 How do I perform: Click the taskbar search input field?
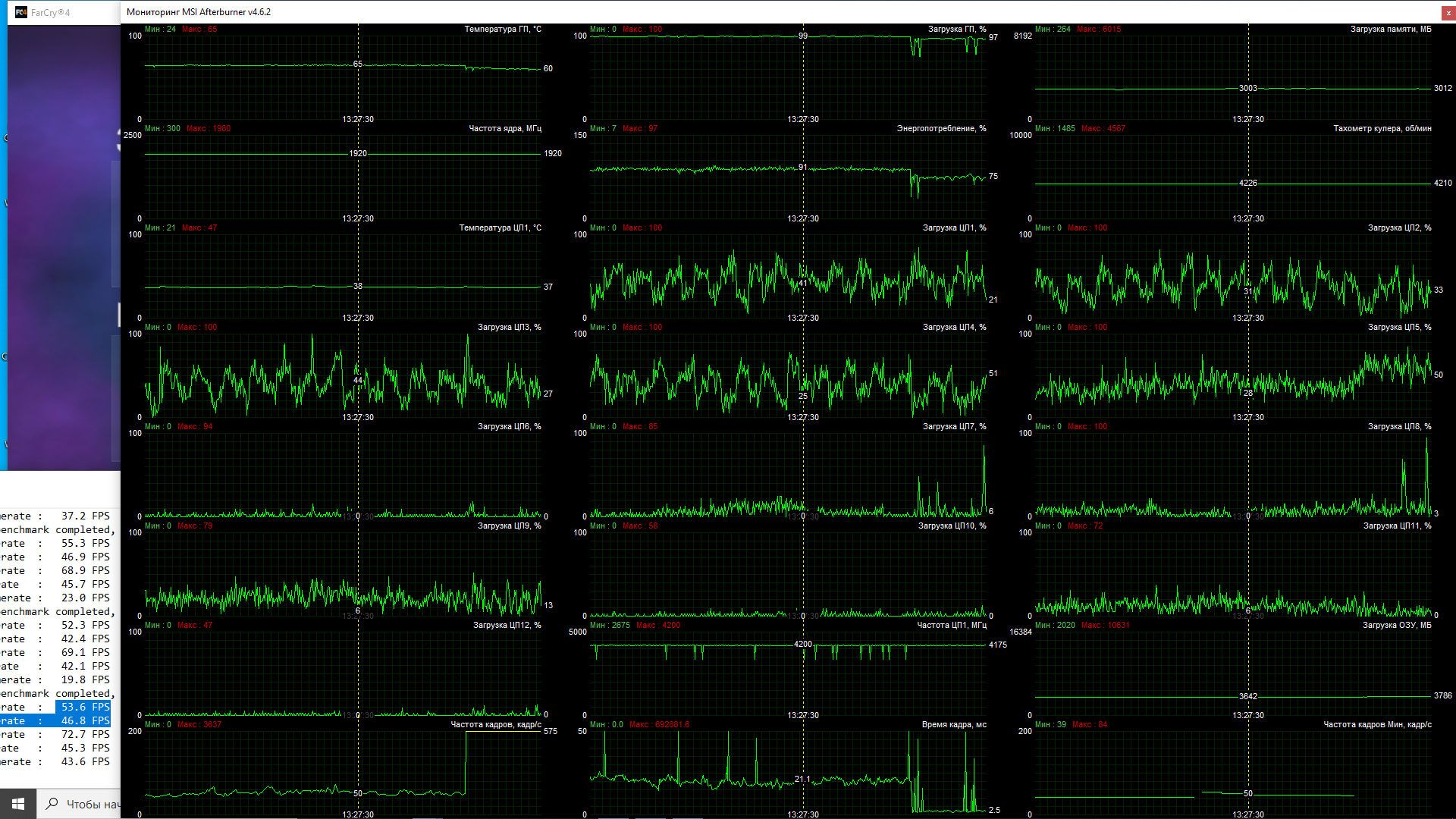coord(91,804)
